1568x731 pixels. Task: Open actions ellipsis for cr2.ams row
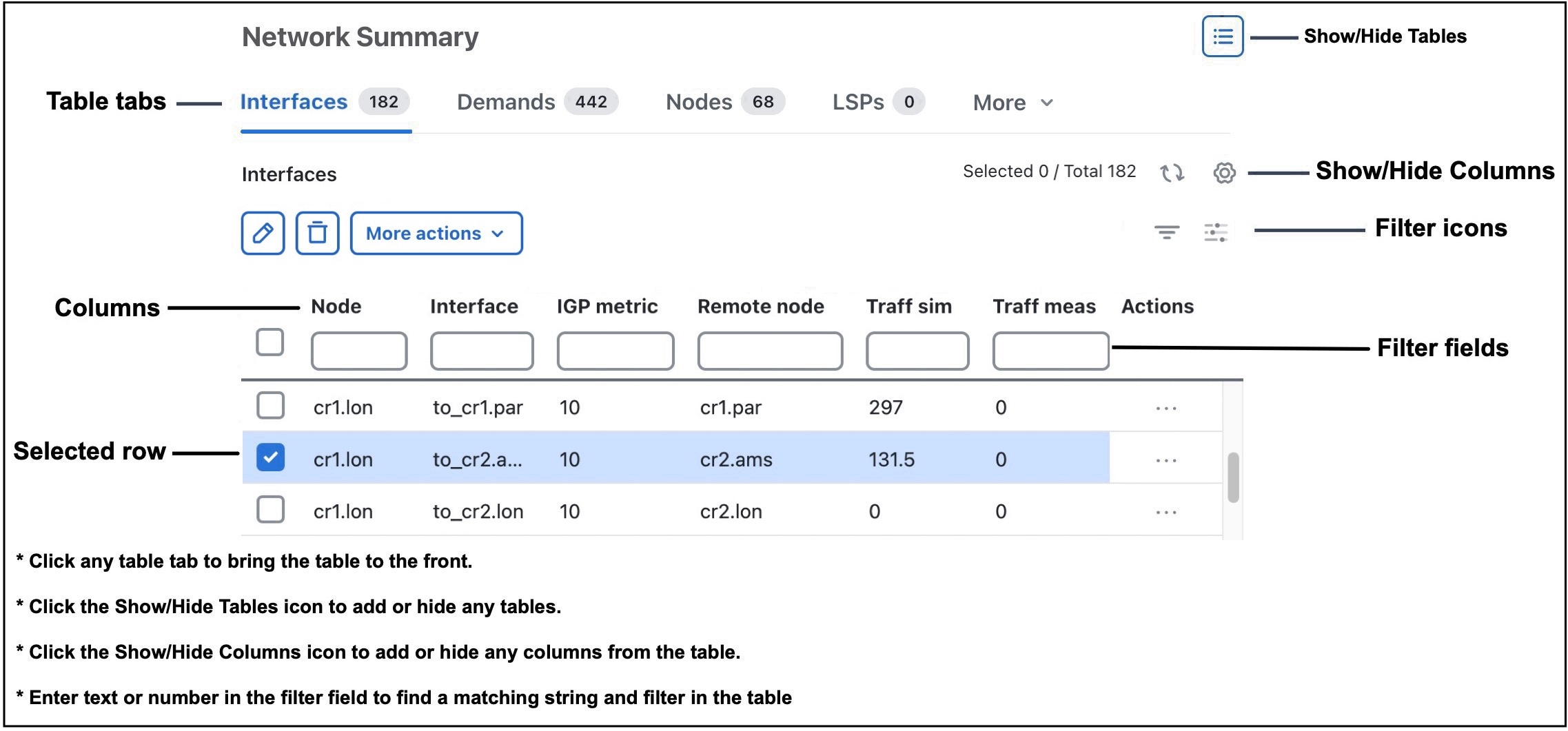tap(1166, 460)
